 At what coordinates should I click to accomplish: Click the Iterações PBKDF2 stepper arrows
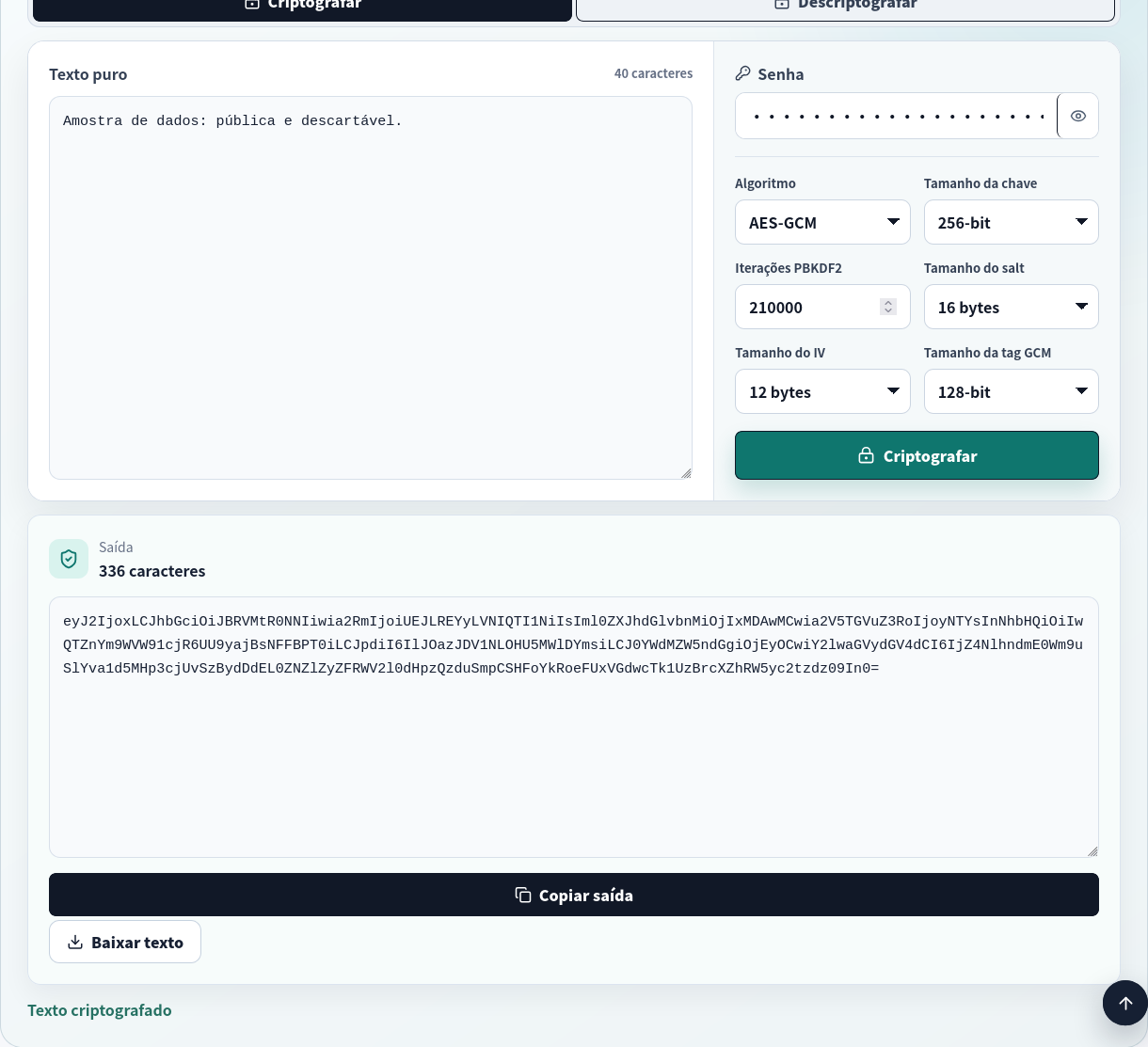[x=888, y=307]
